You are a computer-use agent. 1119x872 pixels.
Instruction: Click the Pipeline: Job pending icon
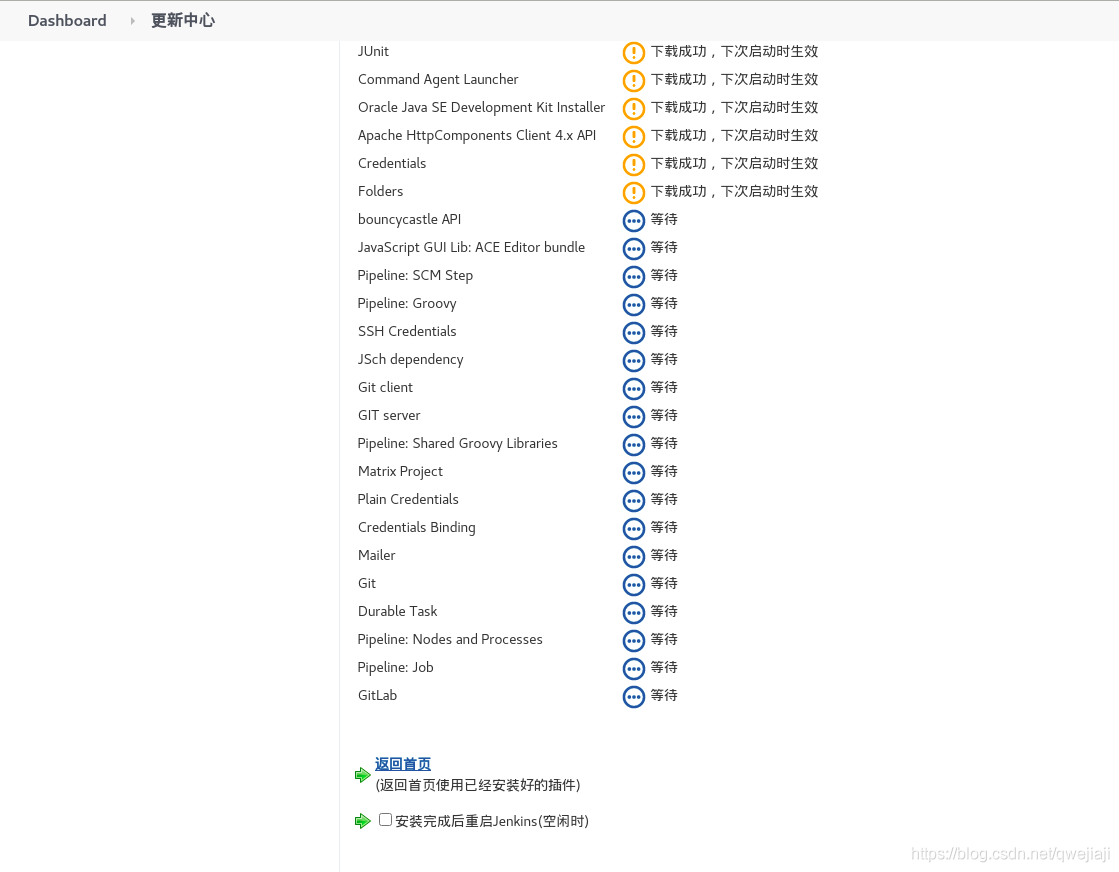pos(633,669)
